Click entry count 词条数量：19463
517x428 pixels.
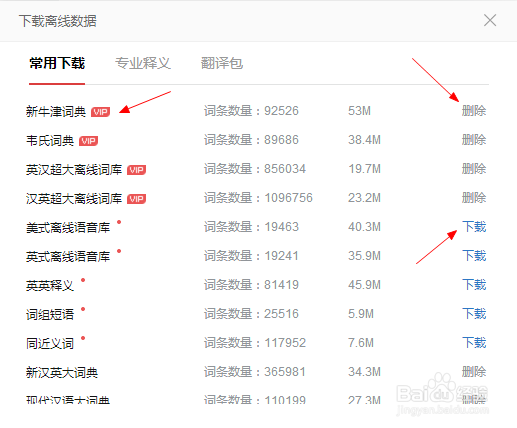click(x=251, y=227)
